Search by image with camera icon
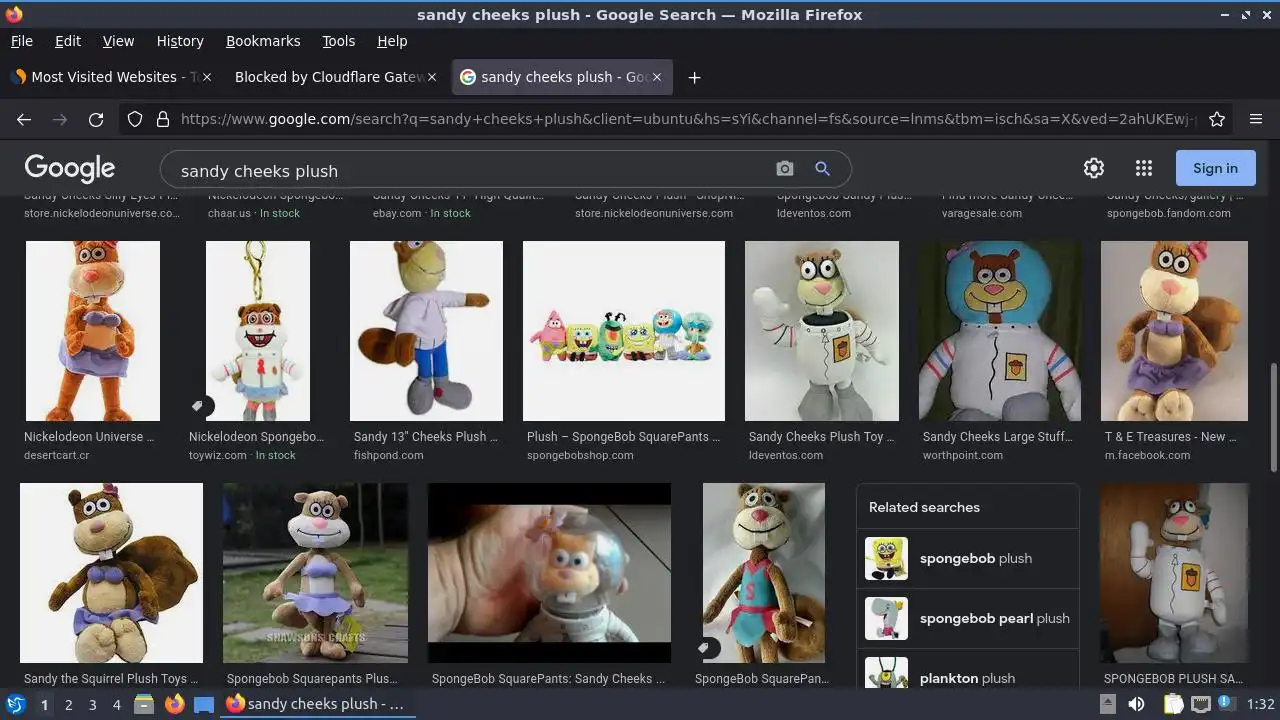The width and height of the screenshot is (1280, 720). (785, 169)
